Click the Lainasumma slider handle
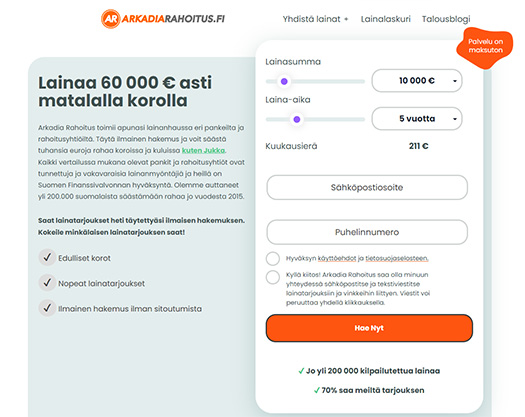 [x=284, y=81]
